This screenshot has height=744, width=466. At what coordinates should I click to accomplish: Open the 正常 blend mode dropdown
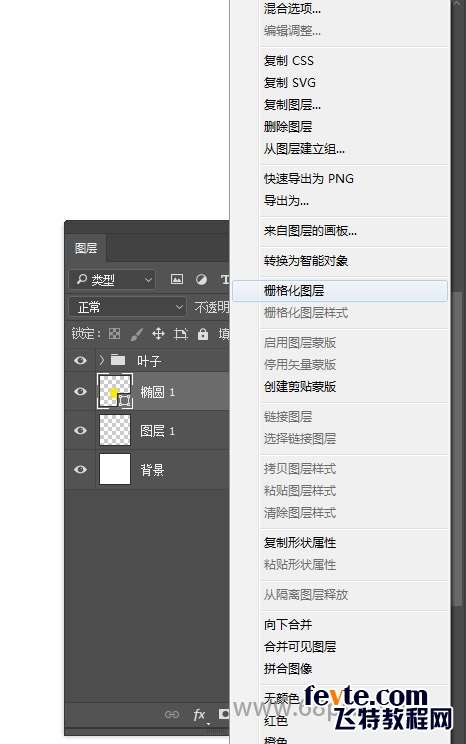[128, 307]
